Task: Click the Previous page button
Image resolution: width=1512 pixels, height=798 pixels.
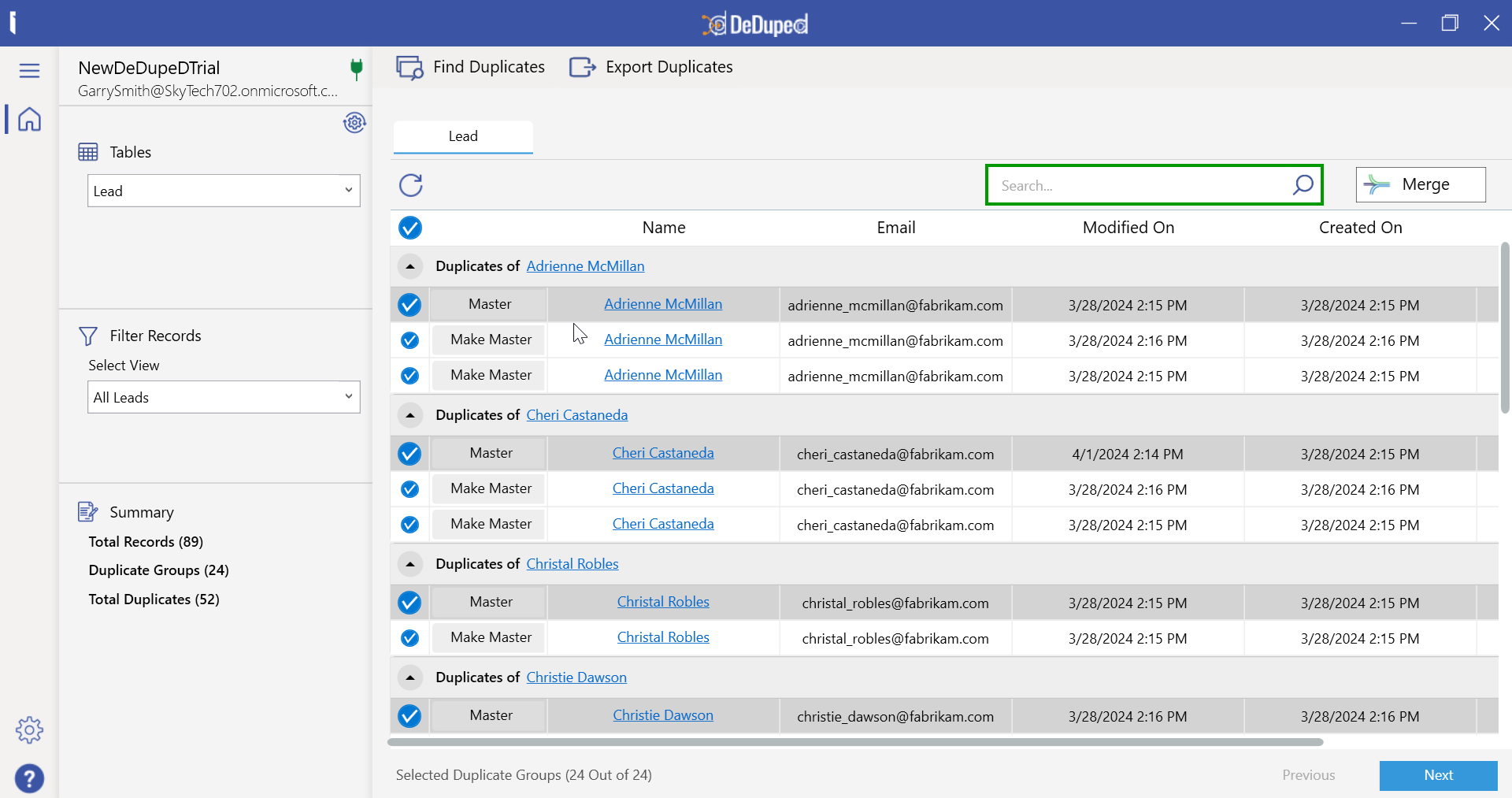Action: tap(1309, 775)
